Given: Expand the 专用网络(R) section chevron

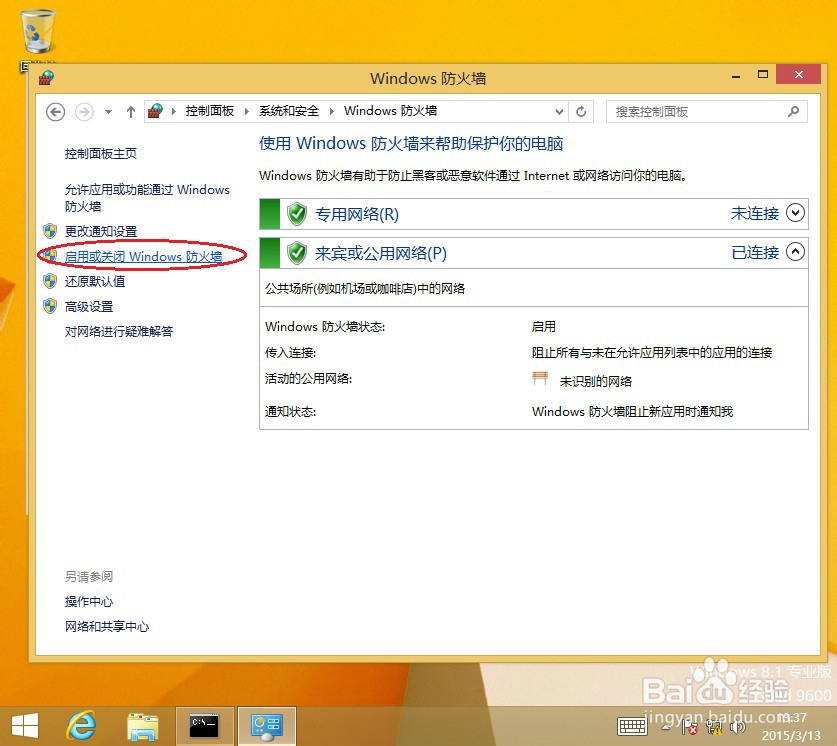Looking at the screenshot, I should (795, 213).
